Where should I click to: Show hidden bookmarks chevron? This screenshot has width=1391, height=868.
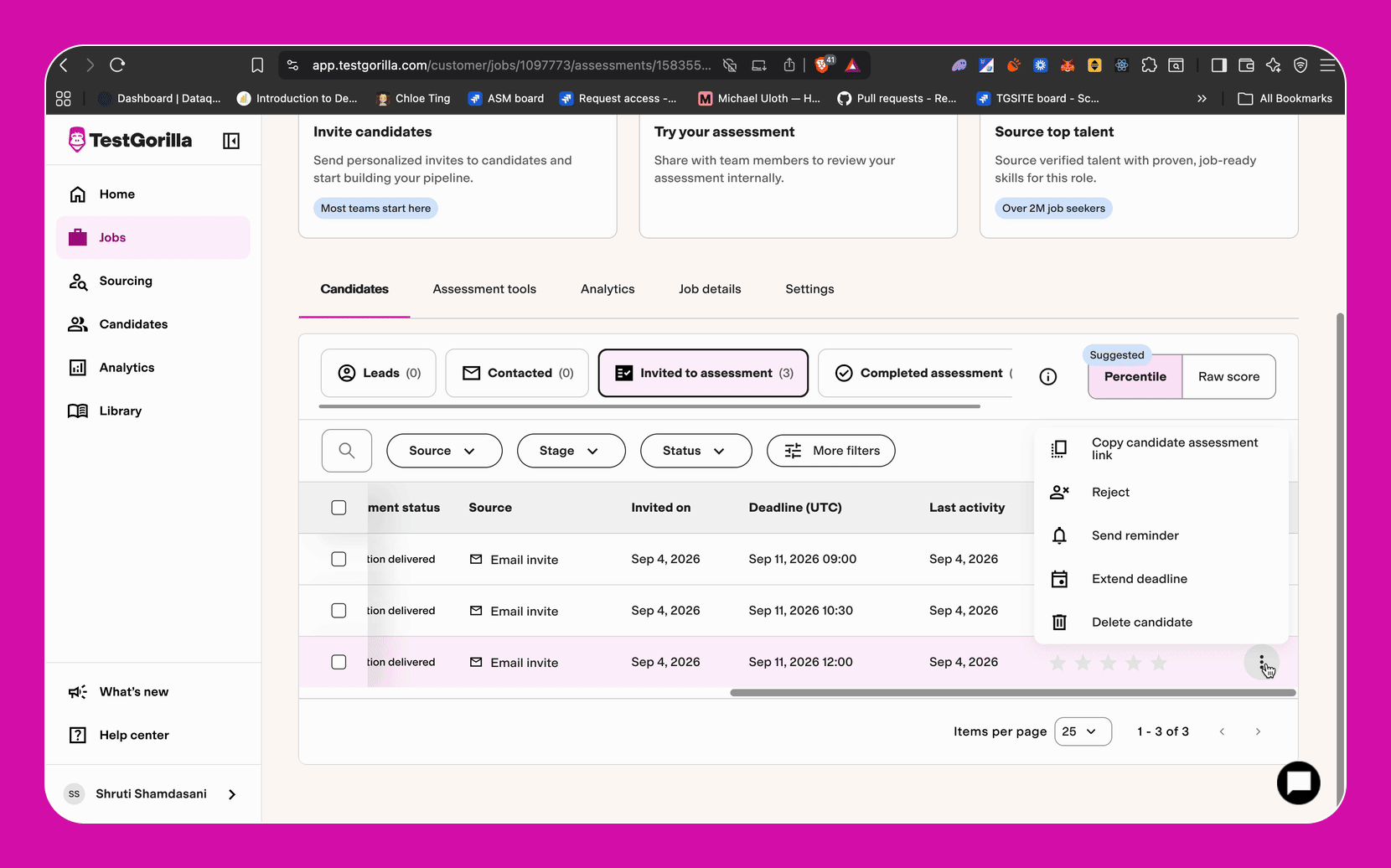click(x=1202, y=99)
